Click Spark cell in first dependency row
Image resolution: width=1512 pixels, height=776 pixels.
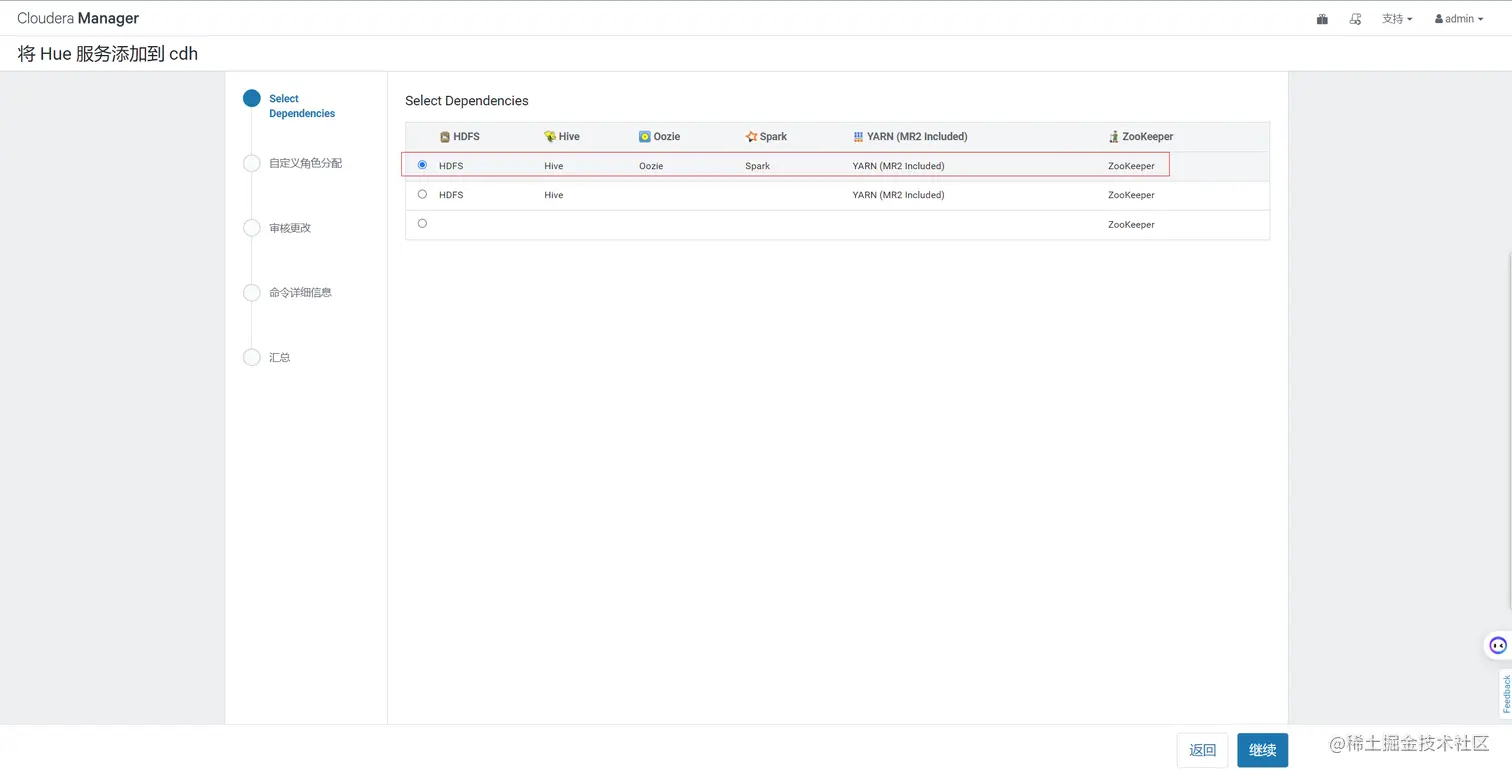pyautogui.click(x=757, y=166)
